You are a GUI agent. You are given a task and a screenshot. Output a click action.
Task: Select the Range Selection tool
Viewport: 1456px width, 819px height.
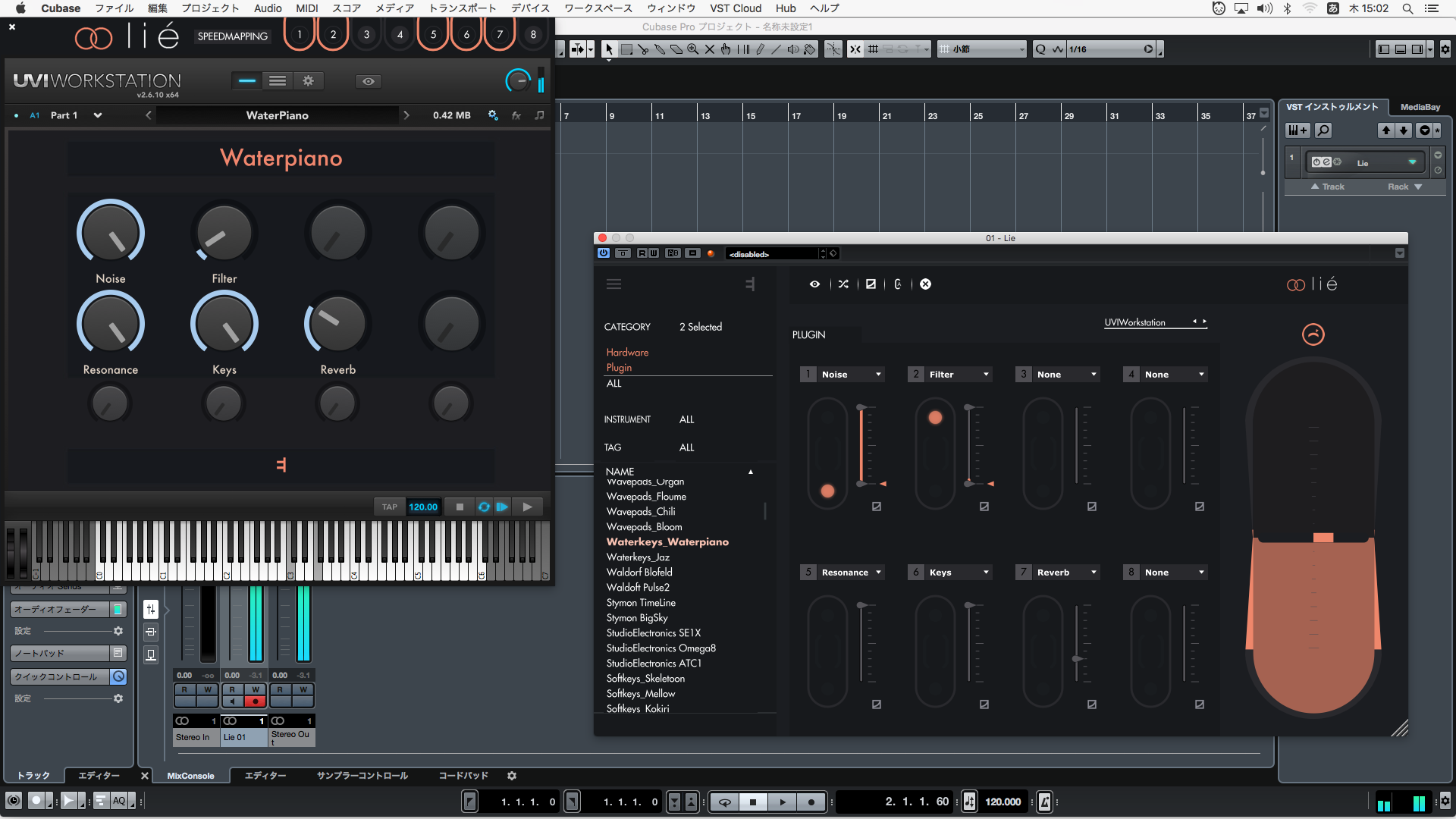point(626,49)
